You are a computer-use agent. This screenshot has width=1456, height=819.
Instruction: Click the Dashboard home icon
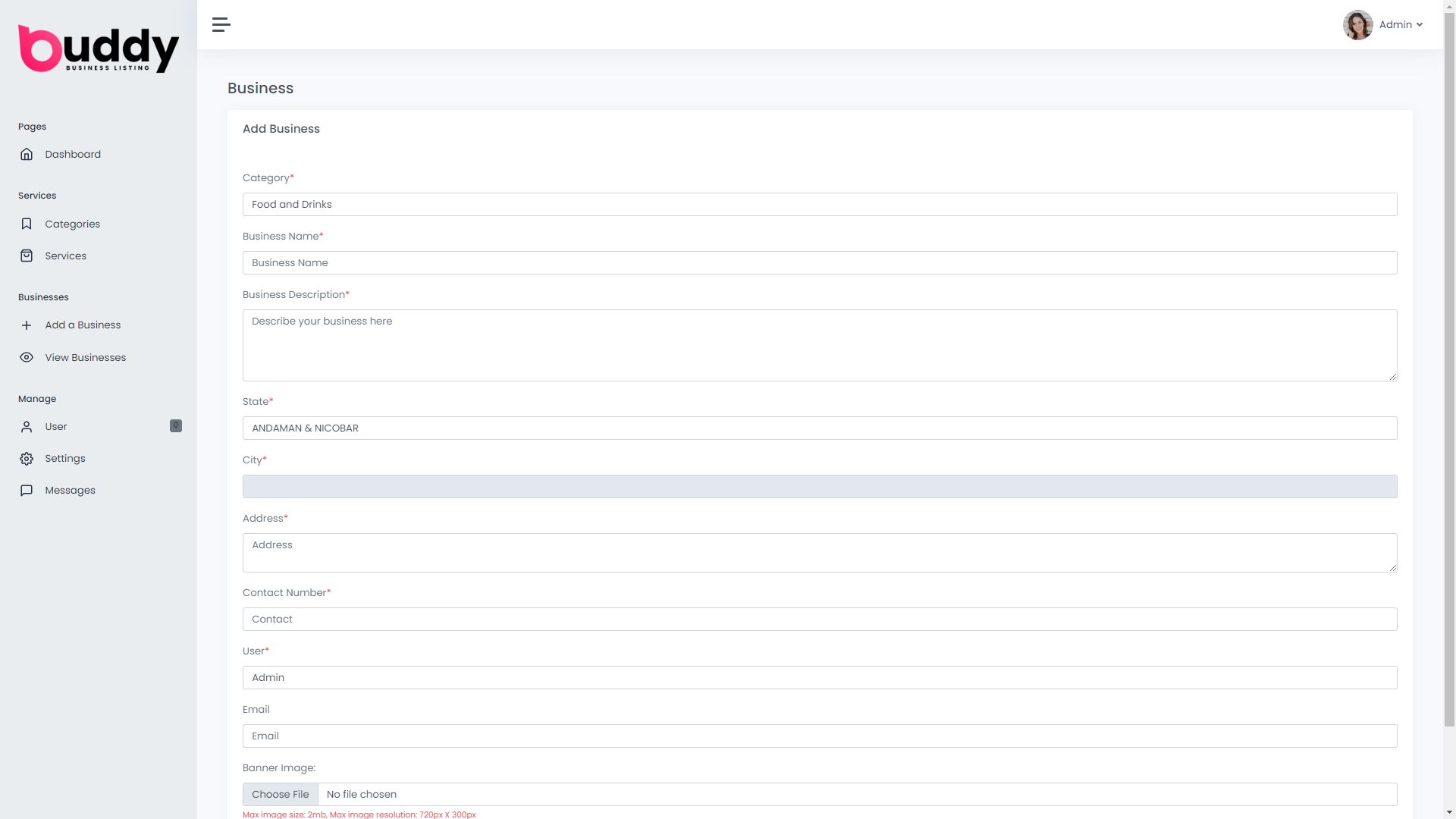click(27, 155)
